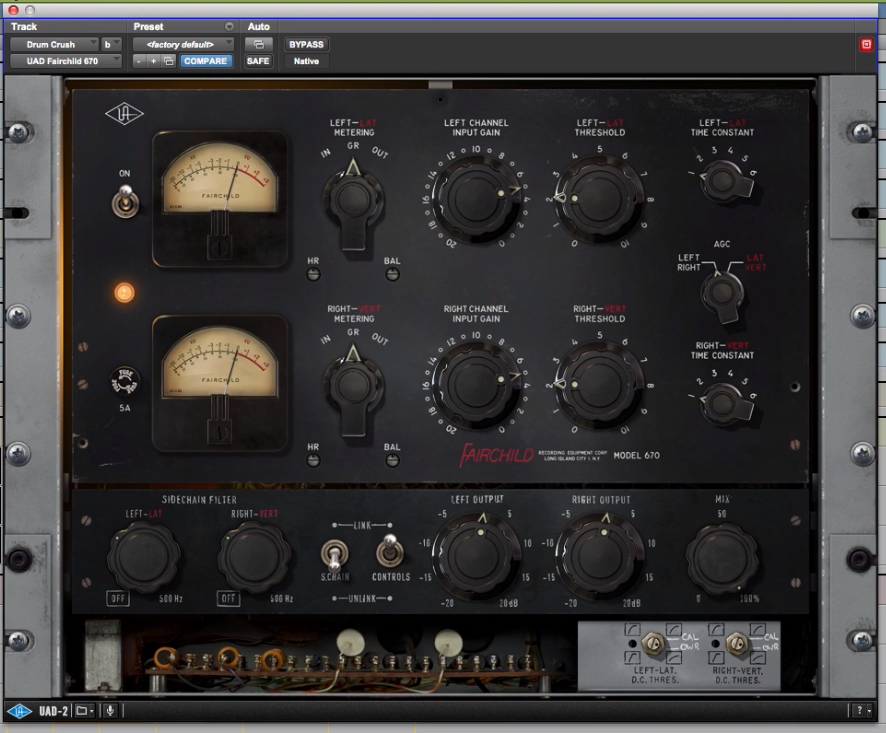Click the UAD-2 toolbar logo icon

(x=20, y=711)
